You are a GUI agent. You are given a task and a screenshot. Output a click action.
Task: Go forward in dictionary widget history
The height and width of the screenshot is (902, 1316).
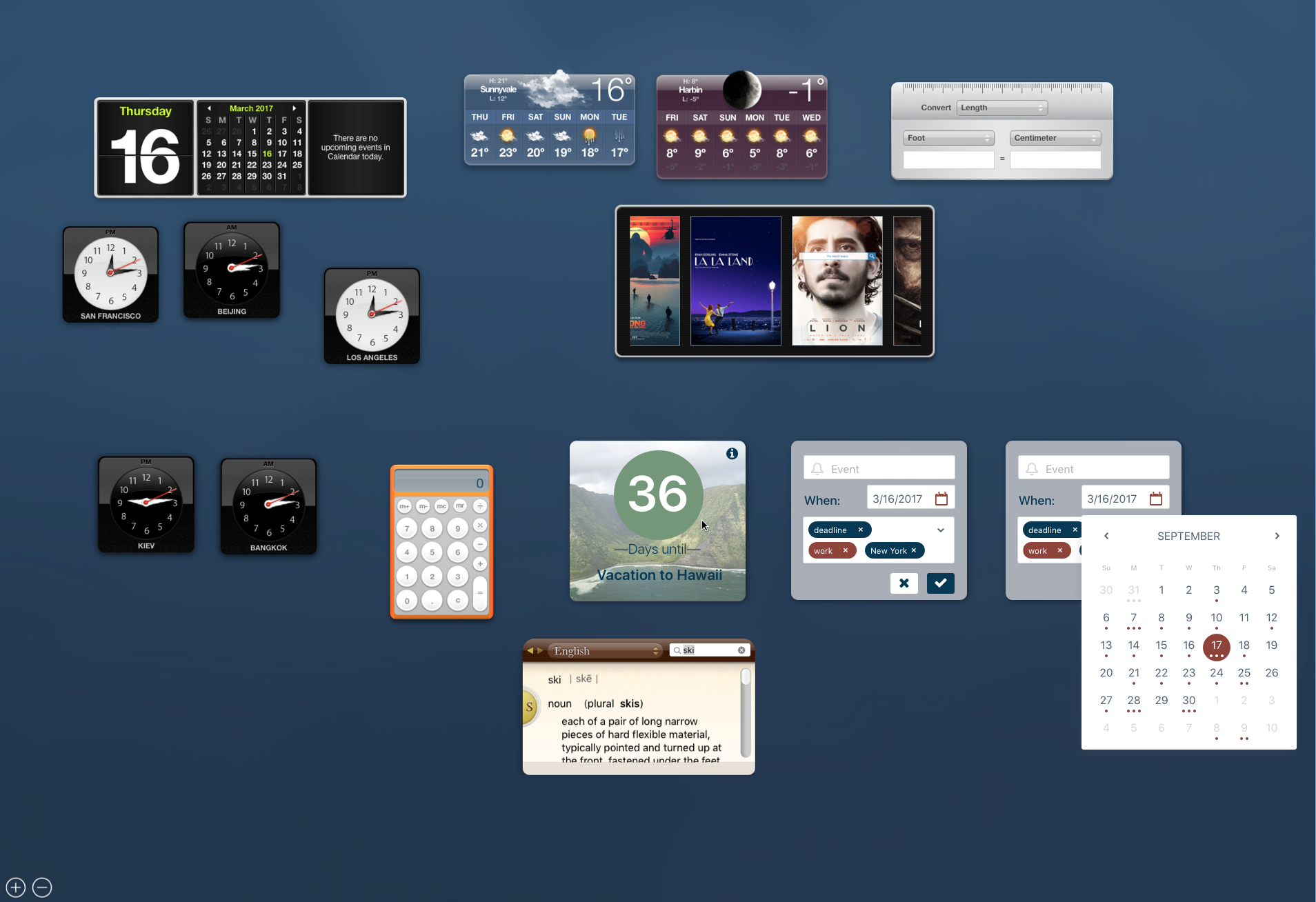click(540, 650)
